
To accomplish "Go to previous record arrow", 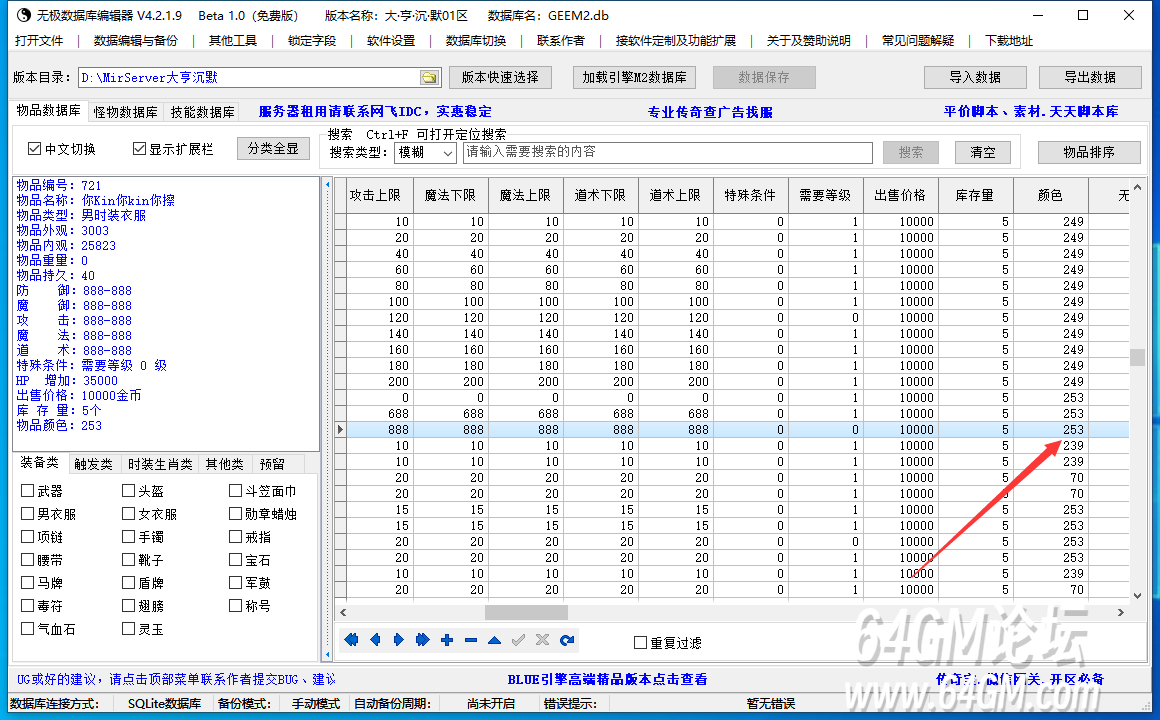I will [375, 640].
